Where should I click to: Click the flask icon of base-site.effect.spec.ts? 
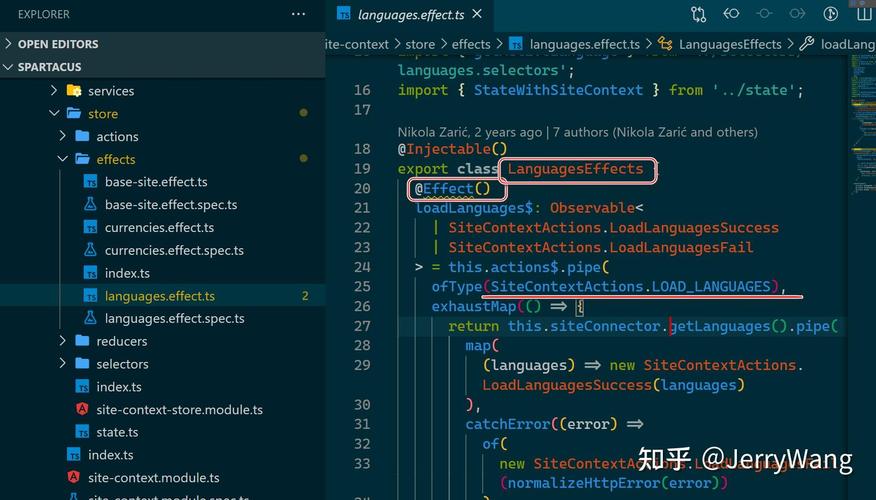click(x=90, y=204)
